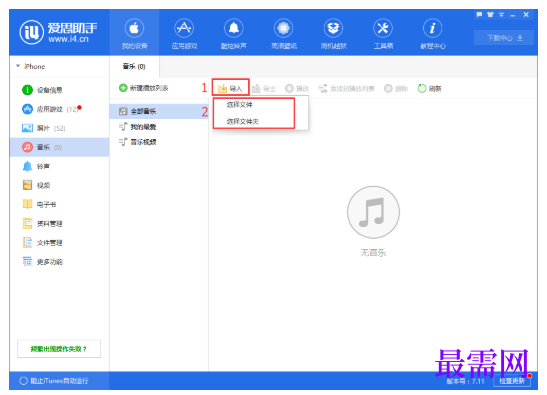Click the 检查更新 check update button

click(512, 381)
